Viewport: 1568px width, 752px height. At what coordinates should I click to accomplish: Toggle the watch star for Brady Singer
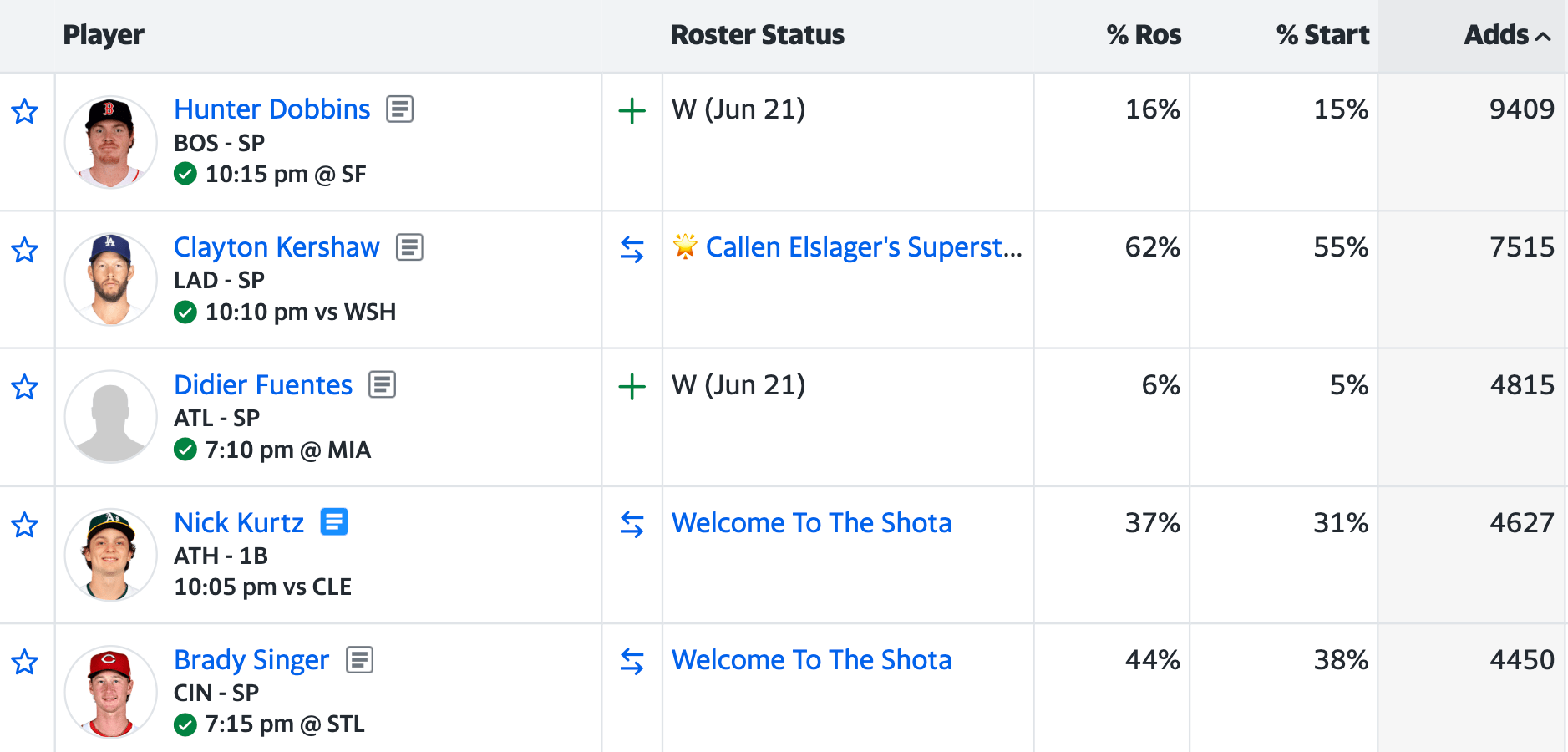click(25, 662)
